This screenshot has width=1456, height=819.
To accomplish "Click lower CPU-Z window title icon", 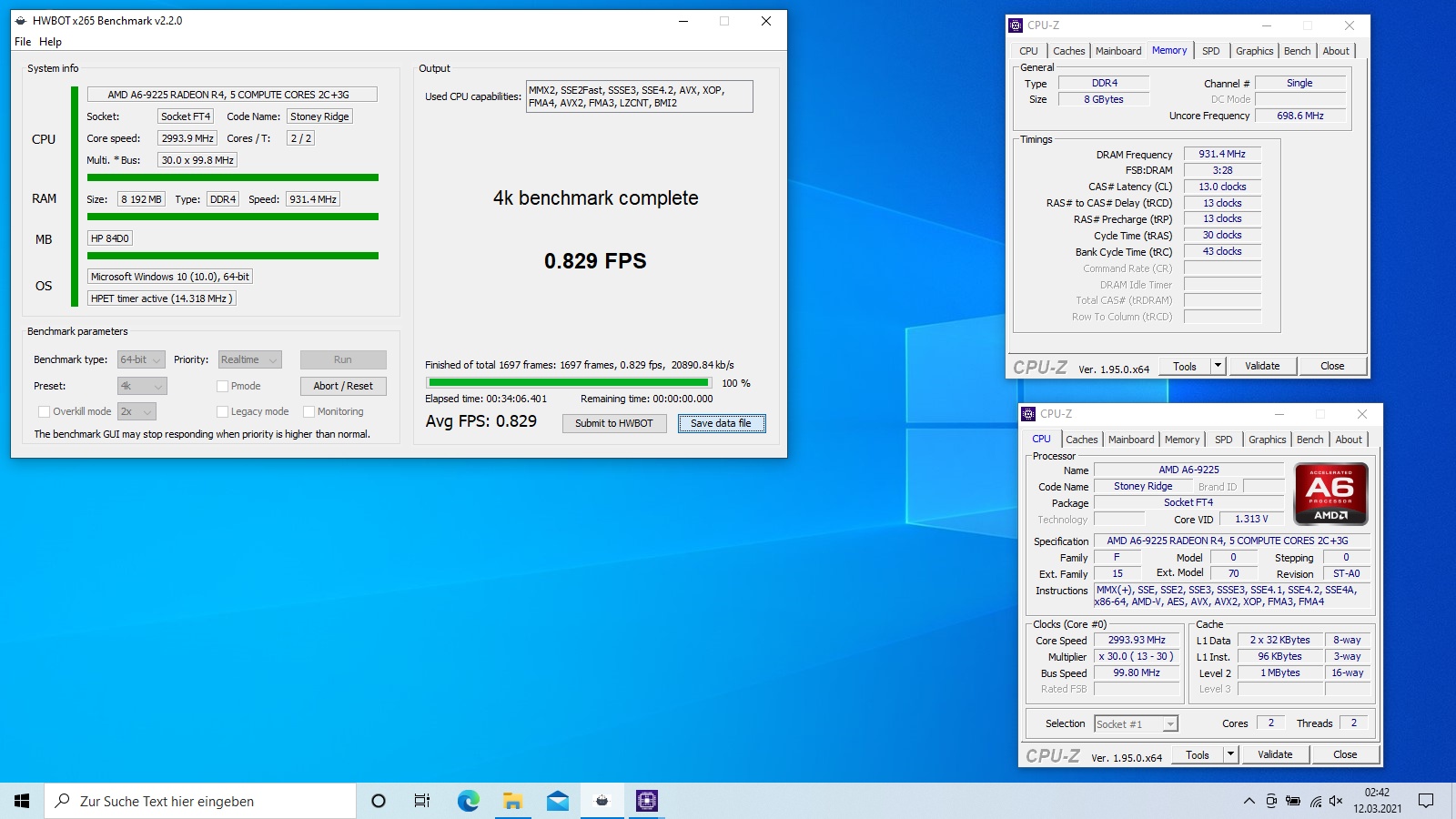I will coord(1029,414).
